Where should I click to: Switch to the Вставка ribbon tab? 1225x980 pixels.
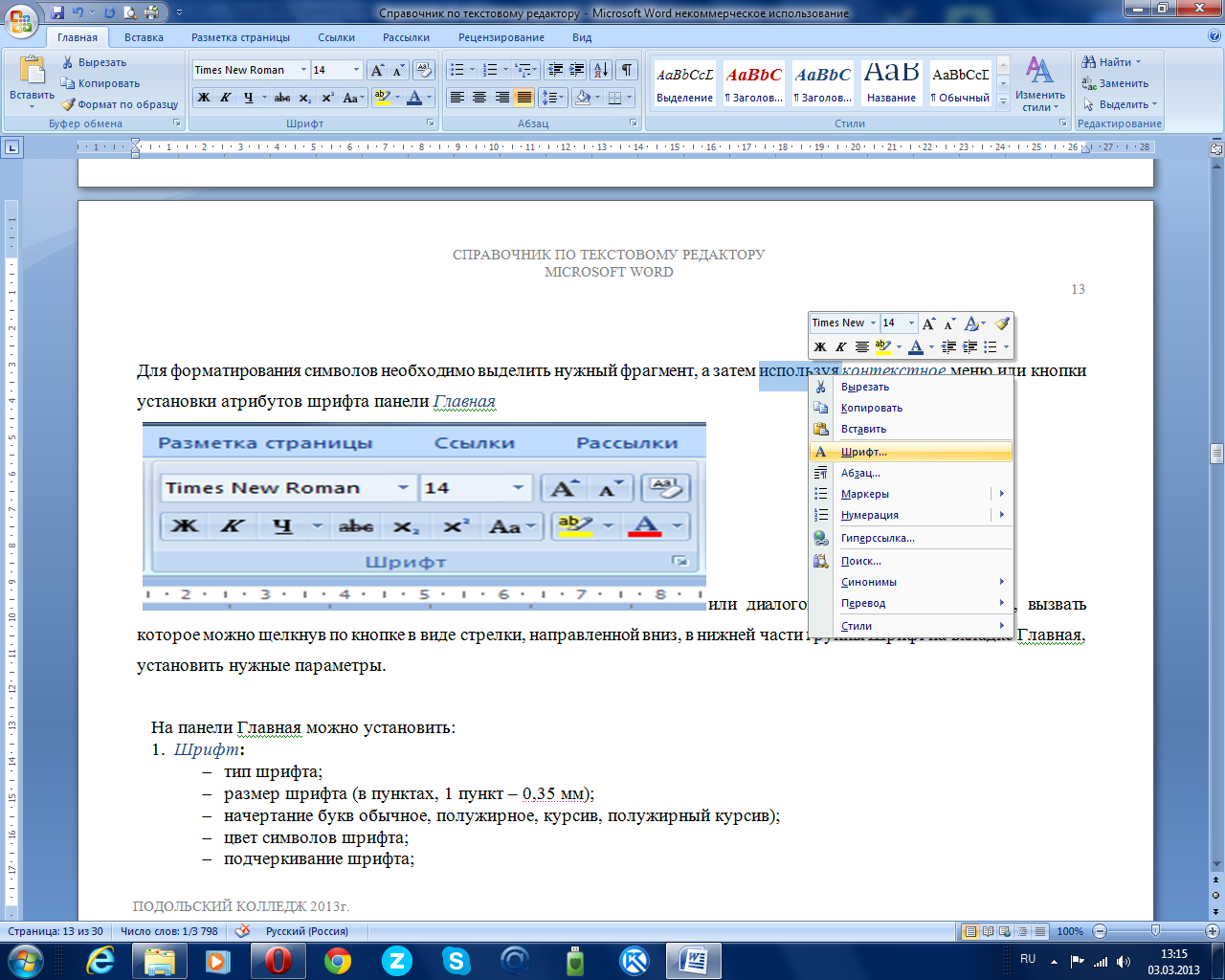pos(144,37)
